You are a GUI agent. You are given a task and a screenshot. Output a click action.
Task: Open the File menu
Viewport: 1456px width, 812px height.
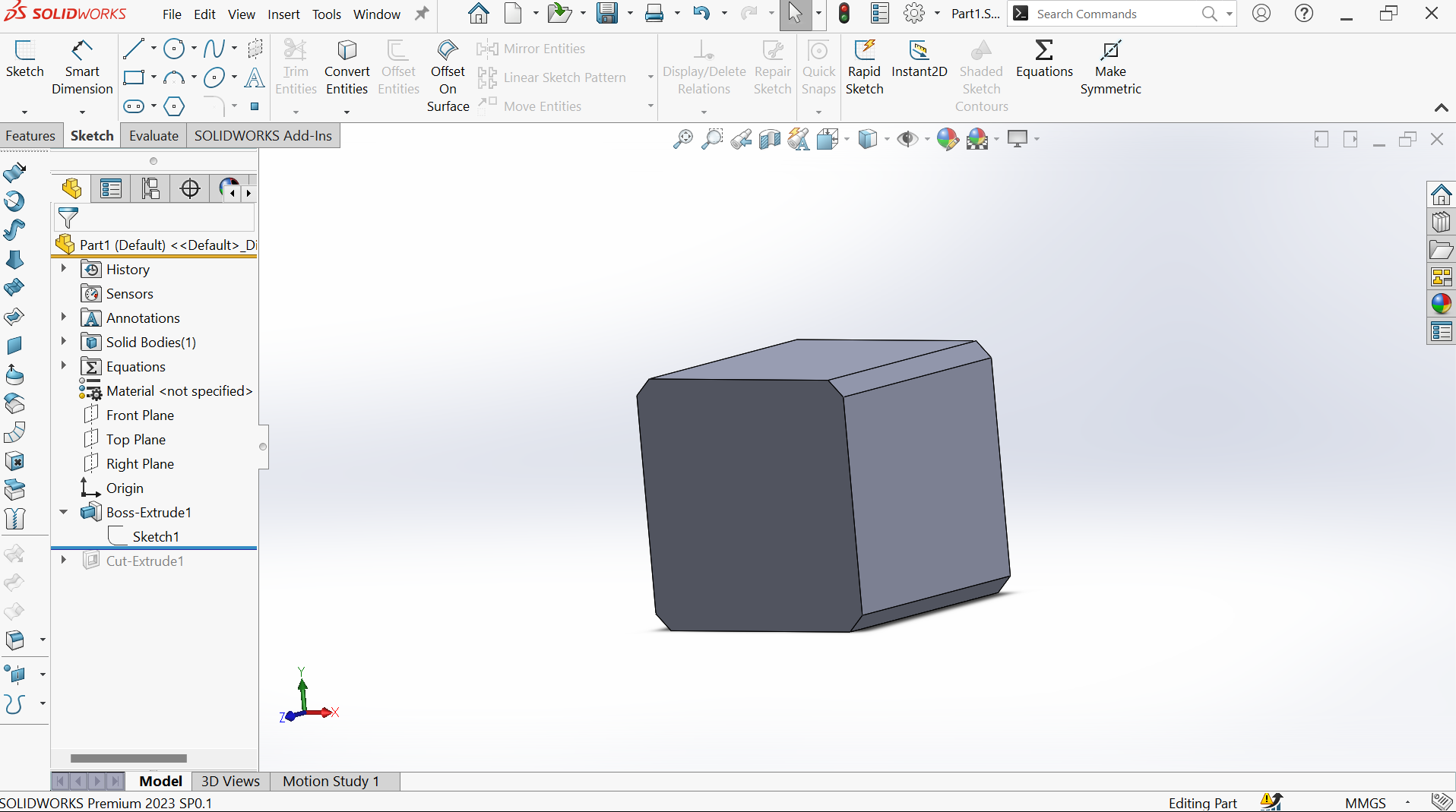coord(173,14)
